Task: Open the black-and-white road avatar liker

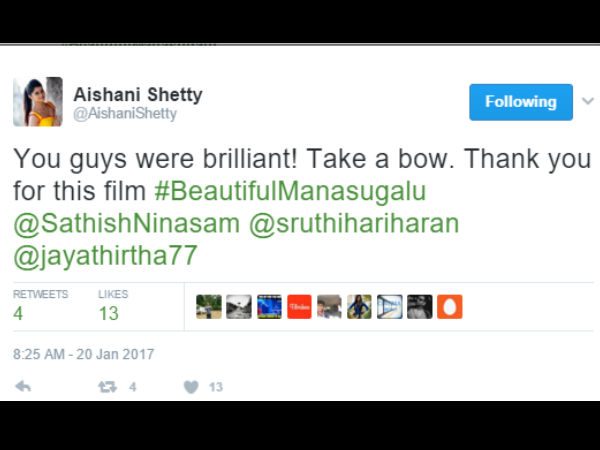Action: [x=239, y=307]
